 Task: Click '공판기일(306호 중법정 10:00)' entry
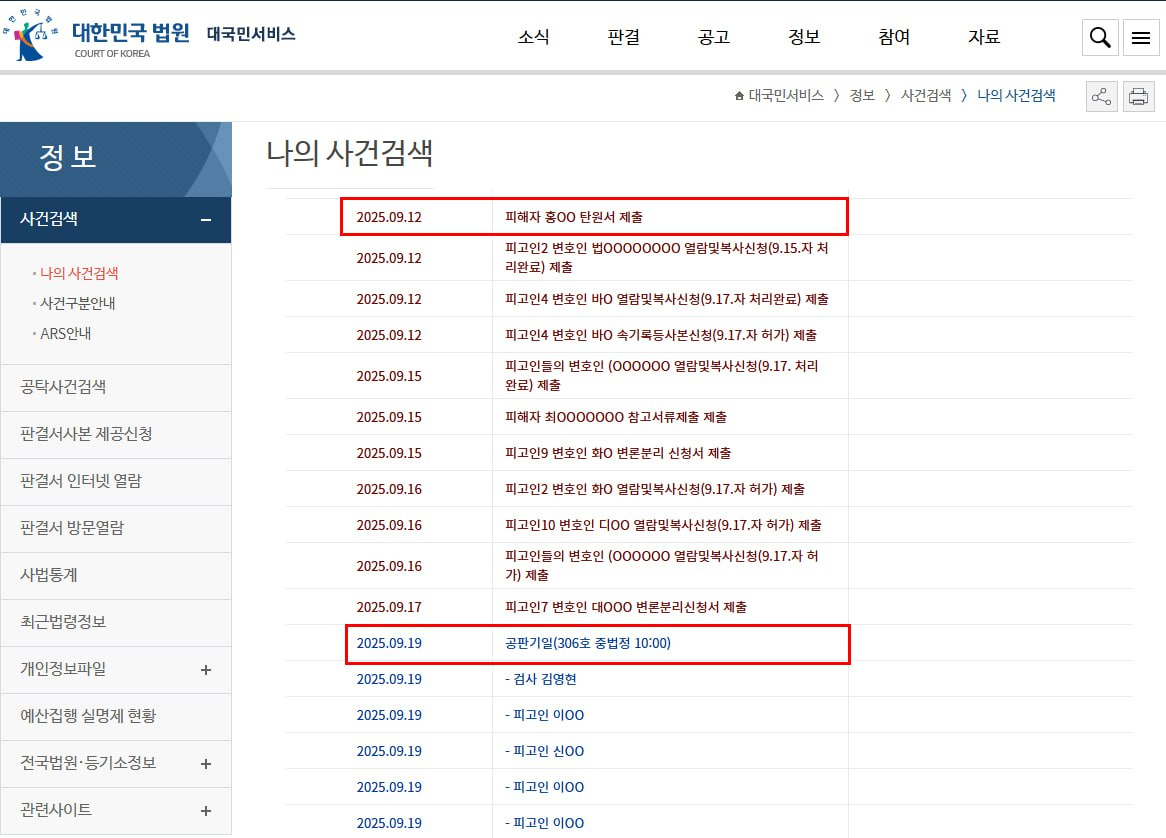pos(587,643)
